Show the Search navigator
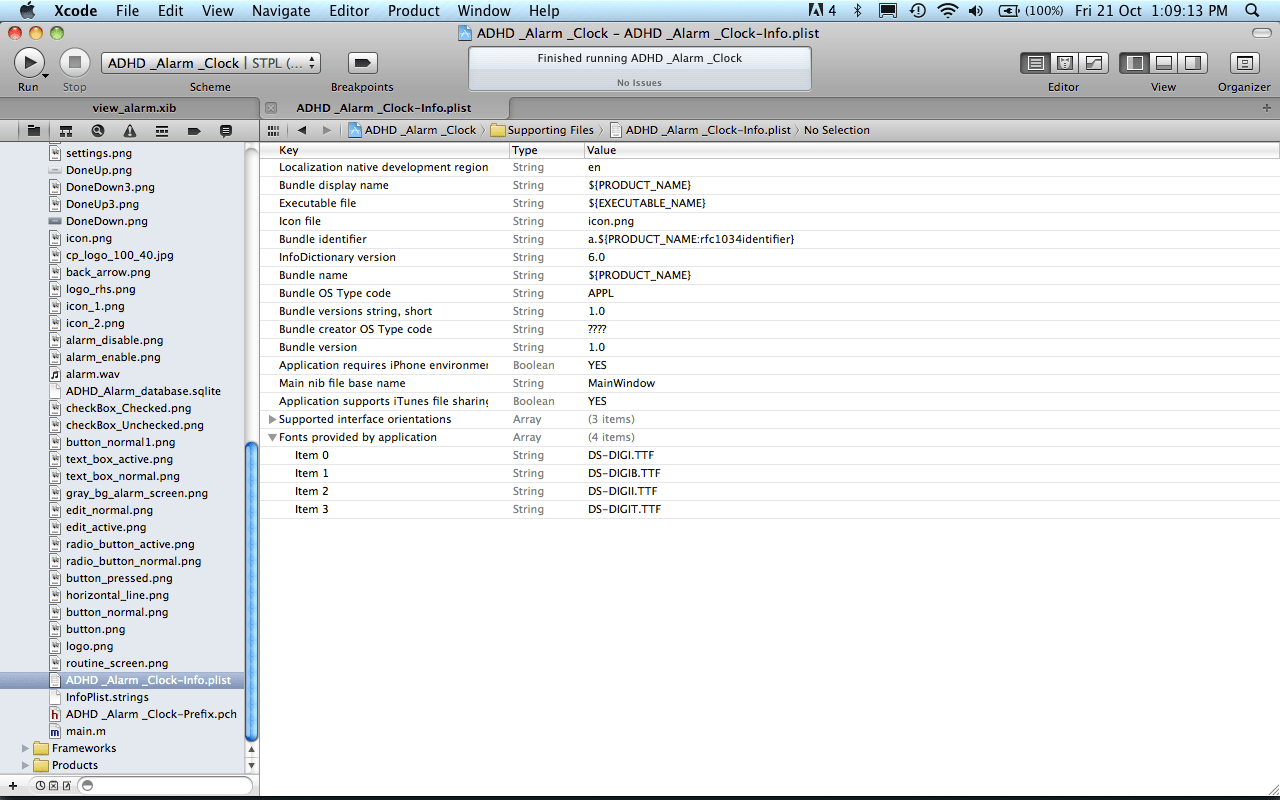Viewport: 1280px width, 800px height. click(x=98, y=130)
